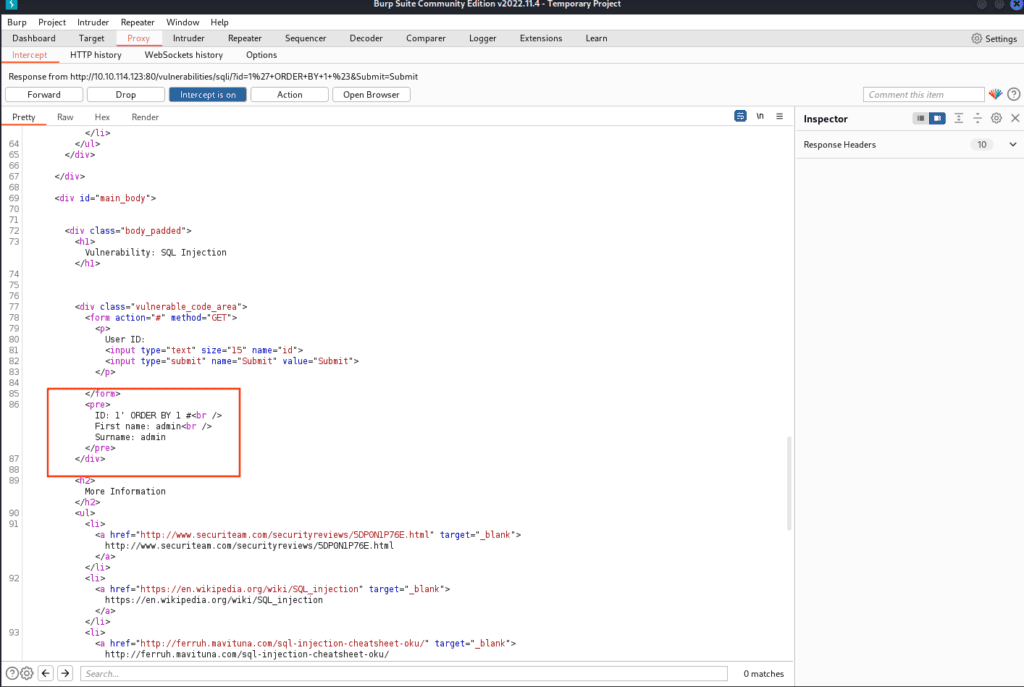1024x687 pixels.
Task: Select the Proxy tab
Action: [x=138, y=39]
